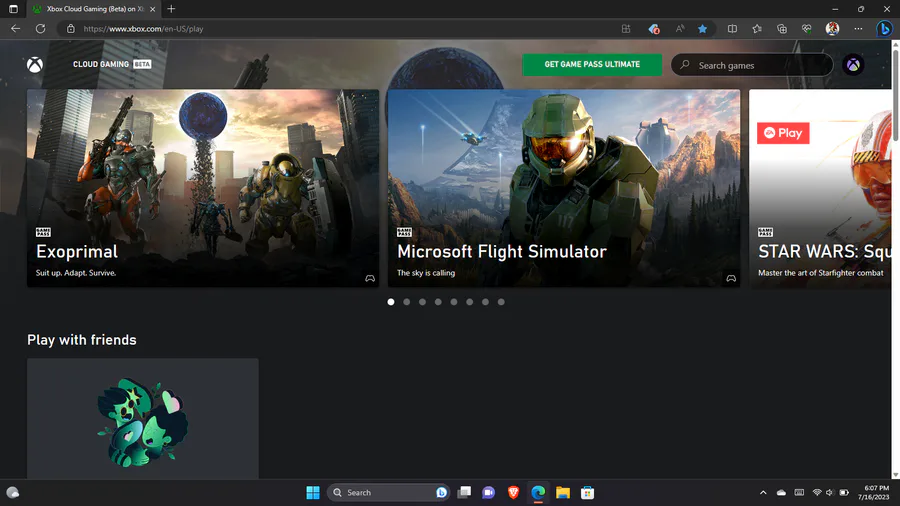Viewport: 900px width, 506px height.
Task: Open the STAR WARS Squadrons card
Action: [x=820, y=188]
